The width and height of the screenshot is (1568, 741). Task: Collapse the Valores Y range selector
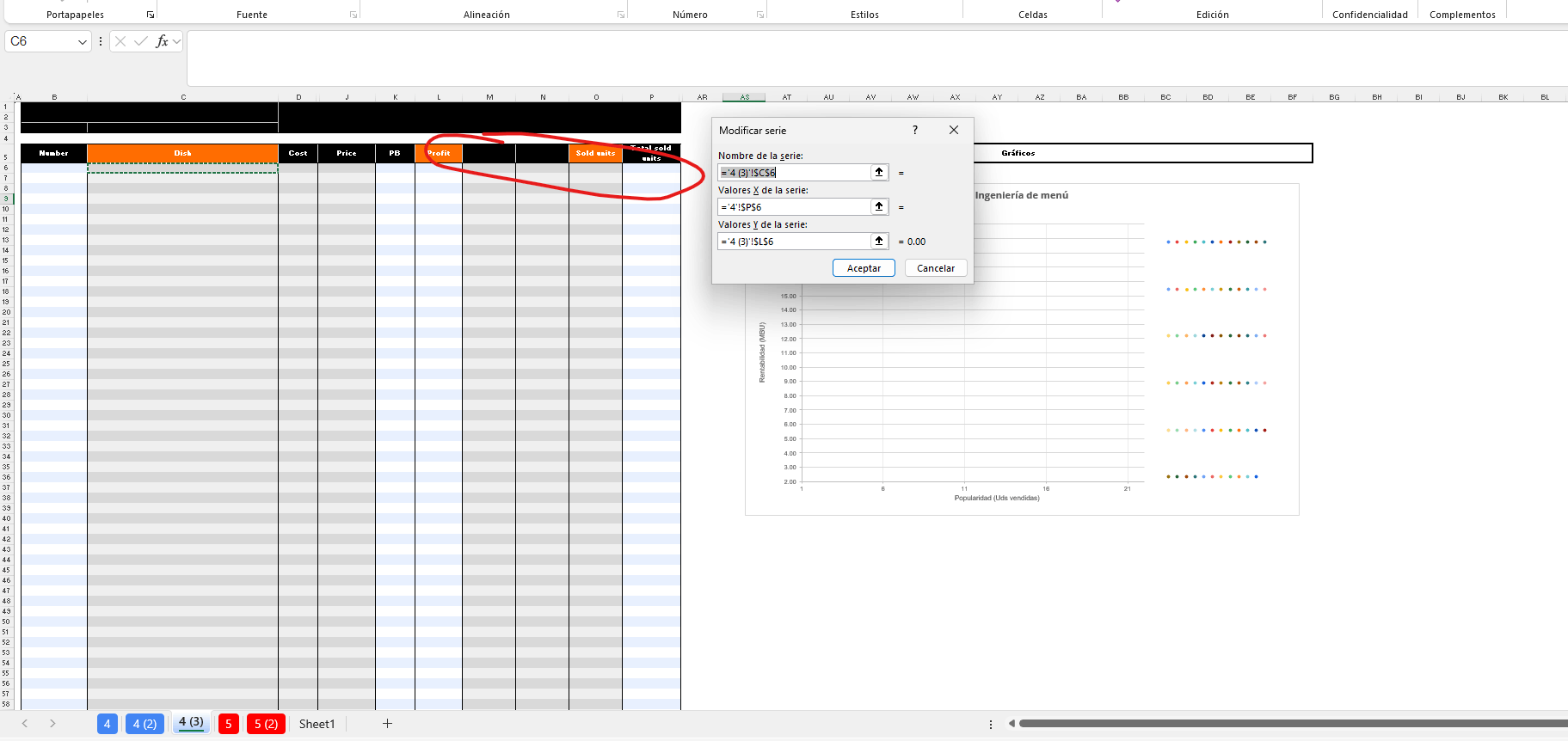point(879,241)
